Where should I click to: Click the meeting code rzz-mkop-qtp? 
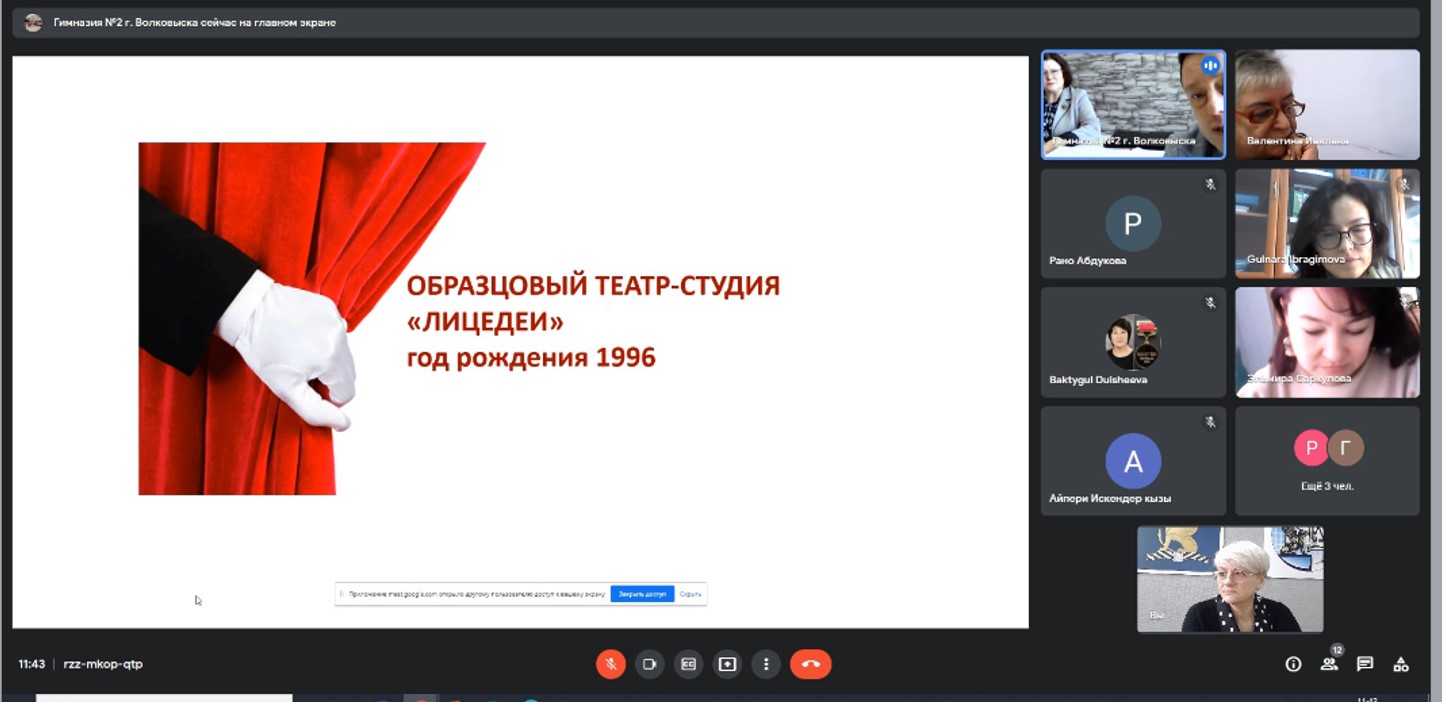(x=103, y=664)
